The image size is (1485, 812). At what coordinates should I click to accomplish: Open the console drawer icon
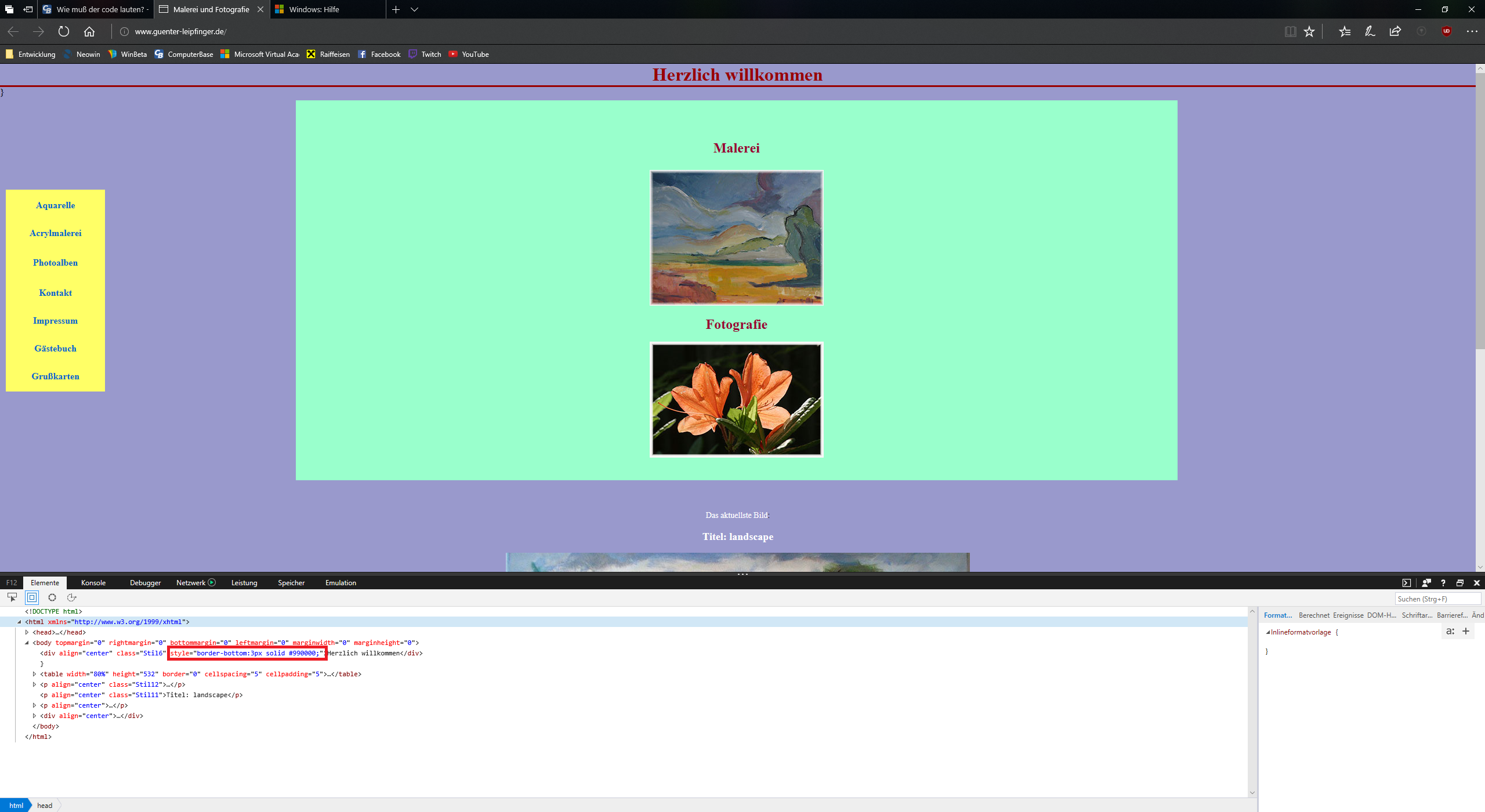(x=1406, y=583)
